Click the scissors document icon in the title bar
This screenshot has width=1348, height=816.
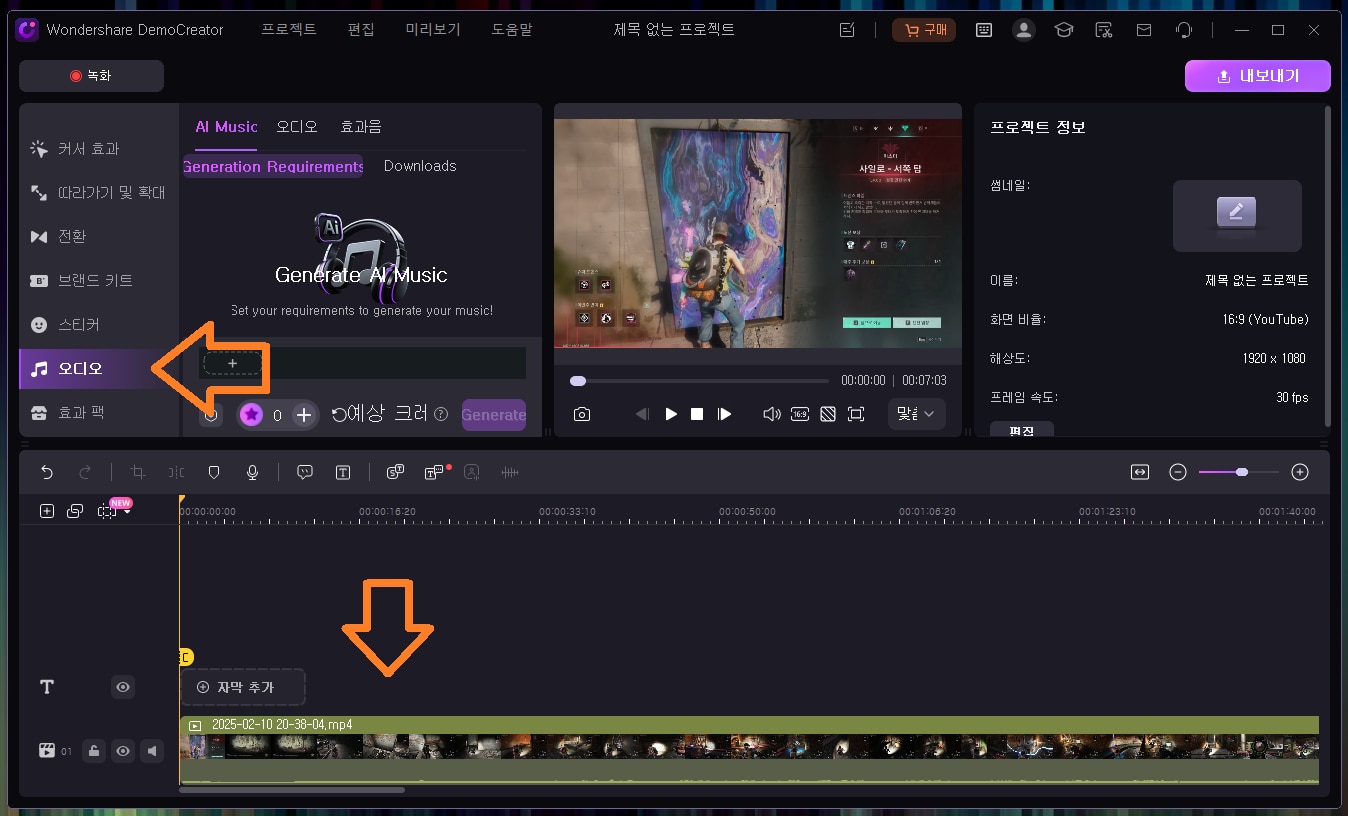[1104, 30]
